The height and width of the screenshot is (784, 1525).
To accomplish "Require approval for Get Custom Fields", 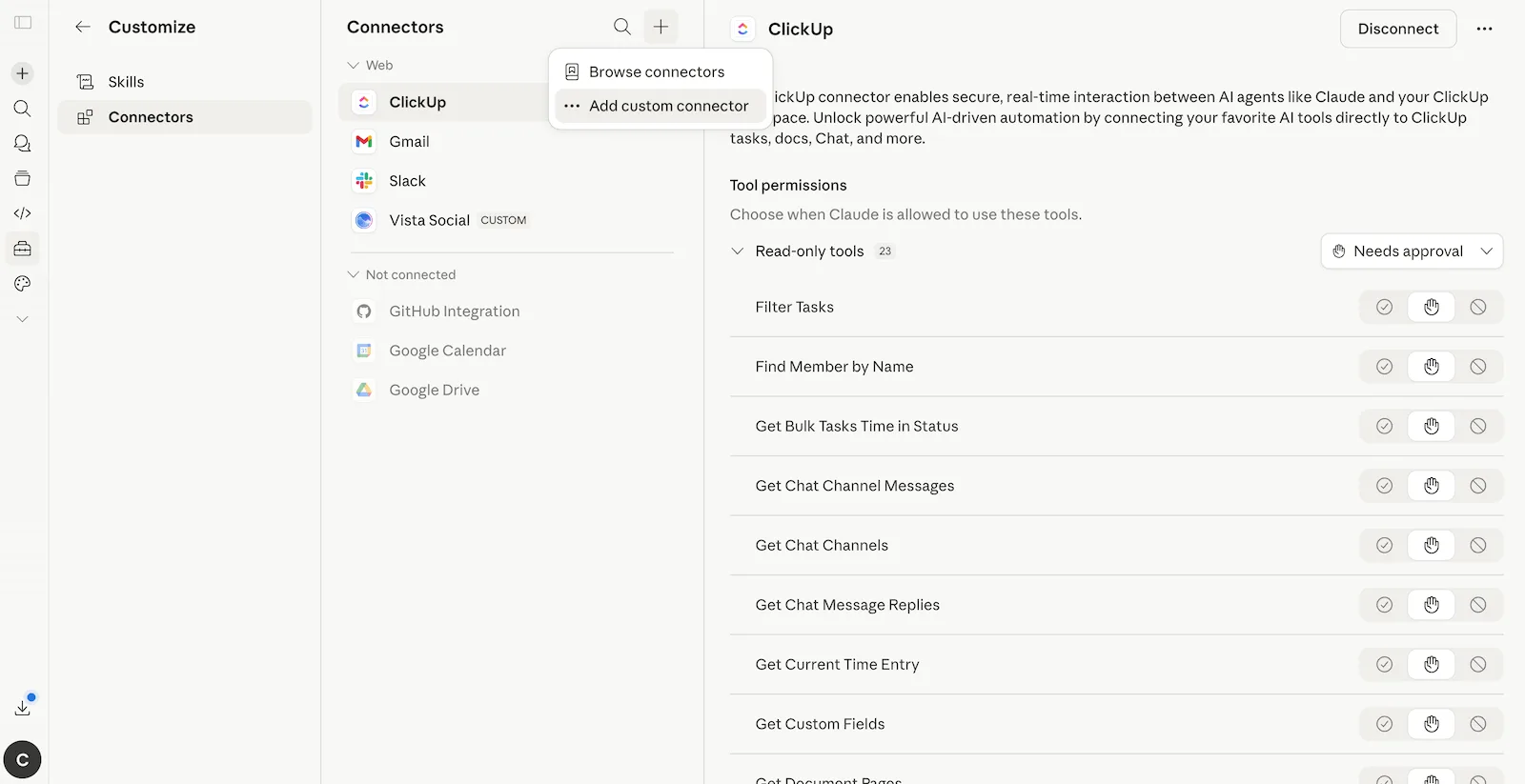I will point(1431,724).
